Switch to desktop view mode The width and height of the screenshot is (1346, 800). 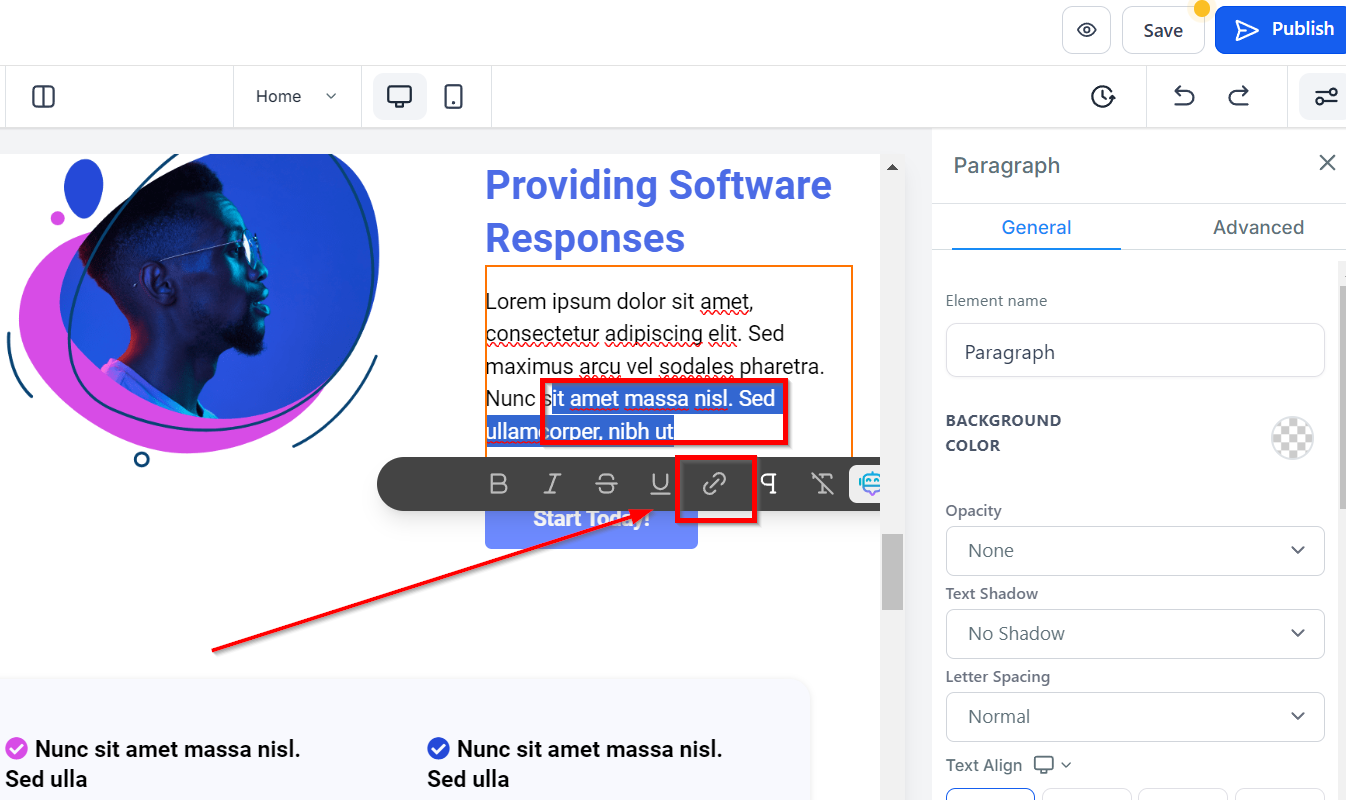[400, 97]
